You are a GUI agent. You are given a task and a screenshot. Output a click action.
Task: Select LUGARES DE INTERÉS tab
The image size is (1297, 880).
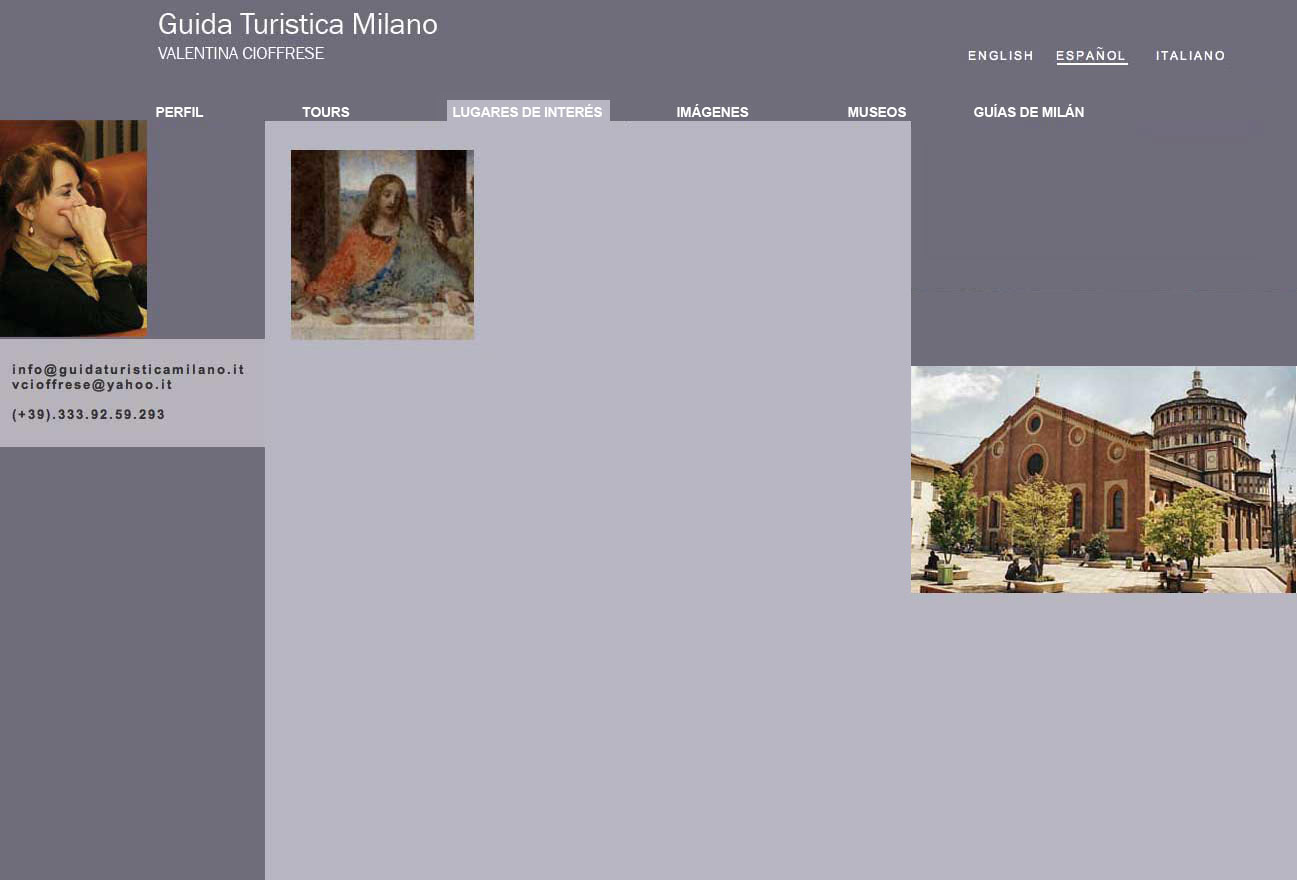[x=528, y=111]
